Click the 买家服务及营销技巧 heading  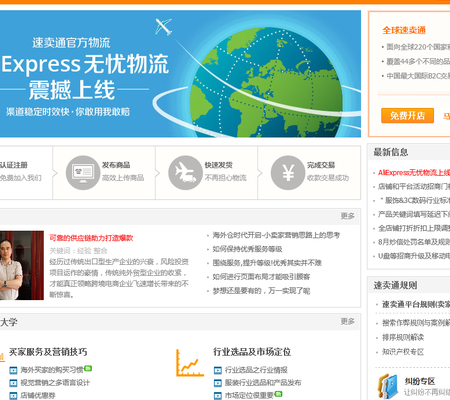(48, 352)
